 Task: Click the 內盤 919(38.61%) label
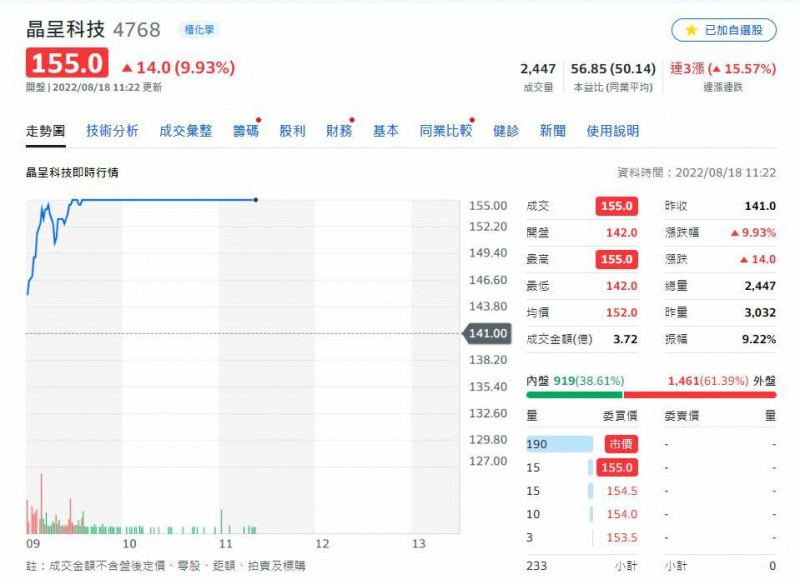(x=575, y=381)
